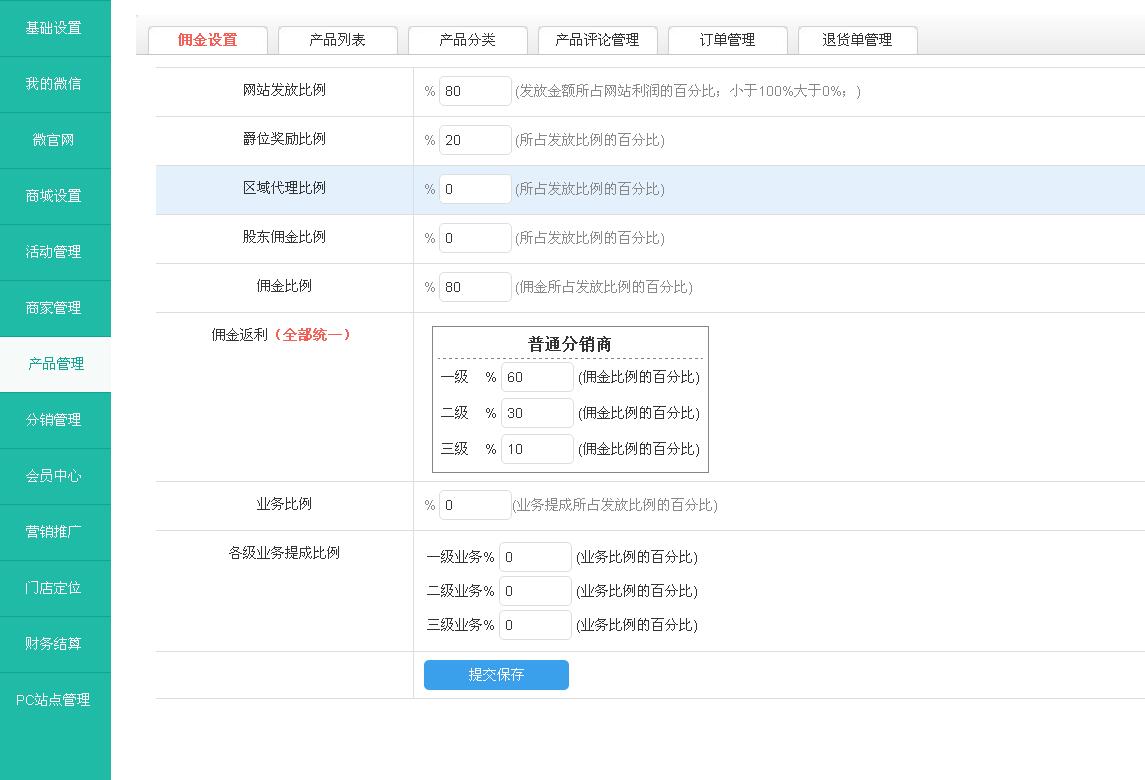The width and height of the screenshot is (1145, 780).
Task: Open the 产品列表 tab
Action: coord(337,40)
